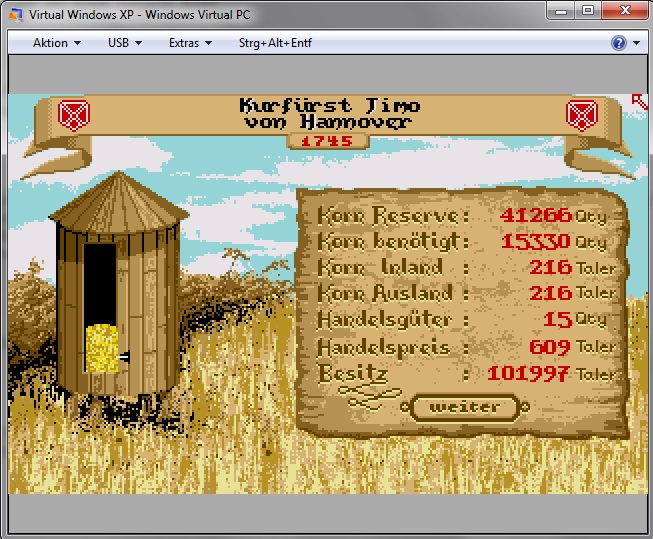This screenshot has height=539, width=653.
Task: Maximize the Virtual PC window
Action: click(588, 10)
